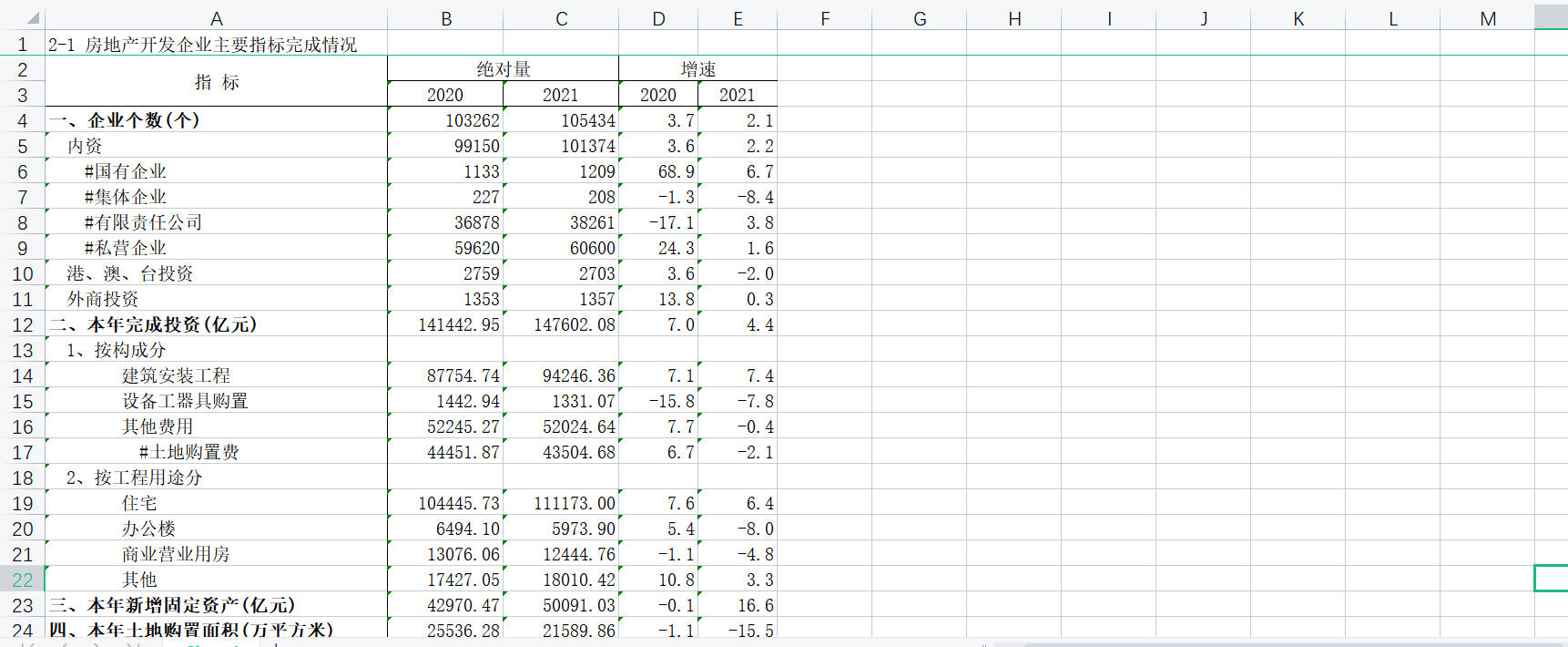Select row header 4
The image size is (1568, 647).
tap(22, 120)
